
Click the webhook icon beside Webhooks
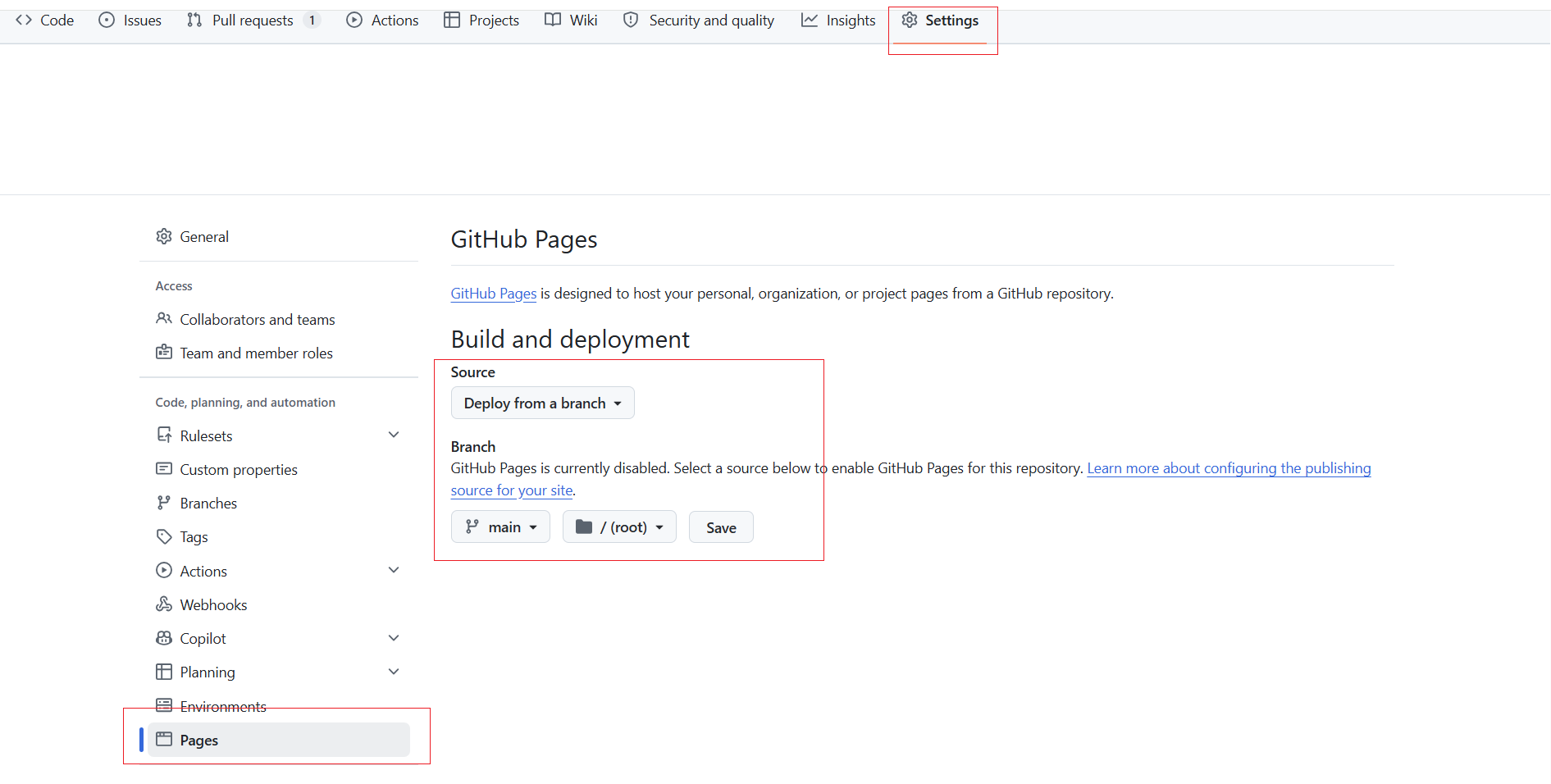click(164, 604)
